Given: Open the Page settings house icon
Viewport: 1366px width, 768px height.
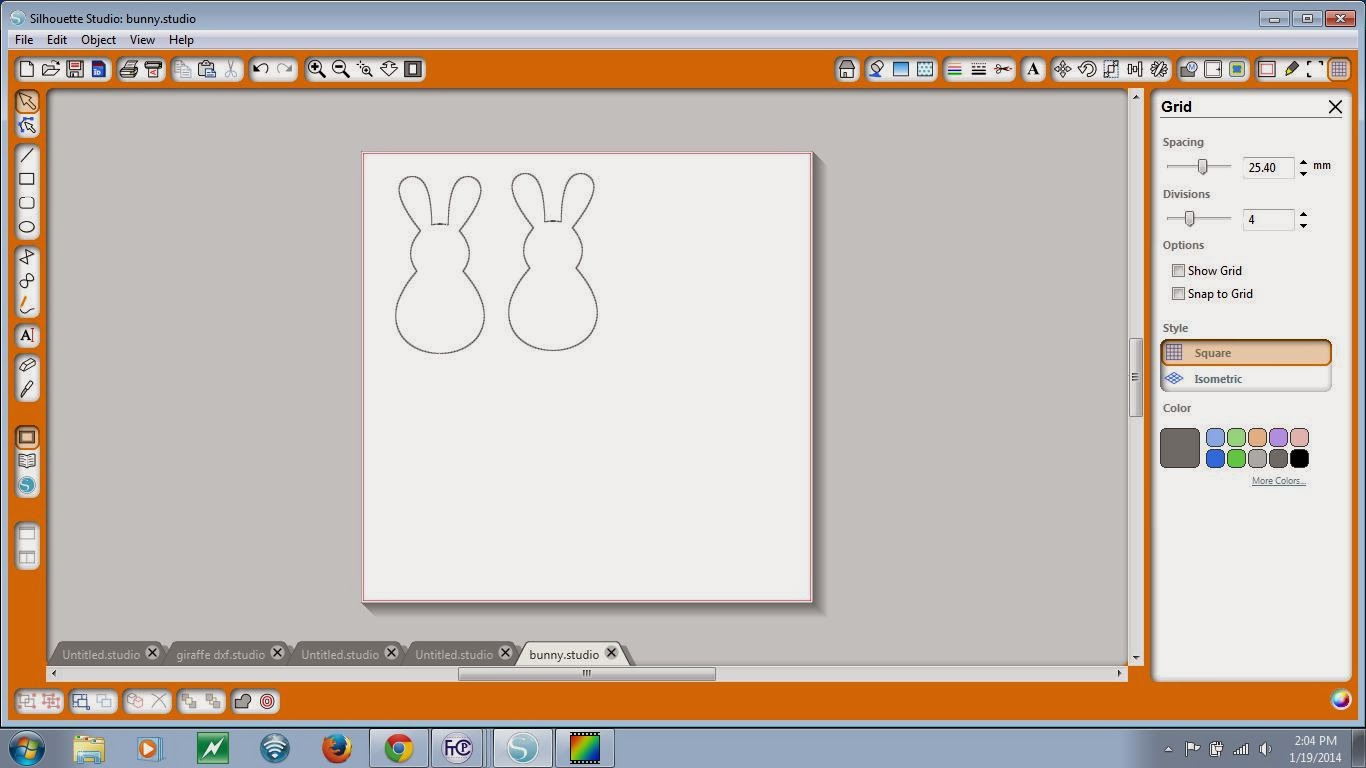Looking at the screenshot, I should 847,69.
